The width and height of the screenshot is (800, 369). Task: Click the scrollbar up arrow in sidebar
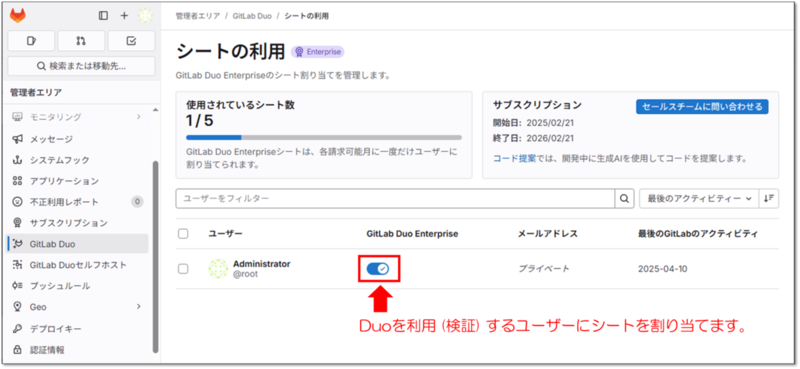click(156, 110)
